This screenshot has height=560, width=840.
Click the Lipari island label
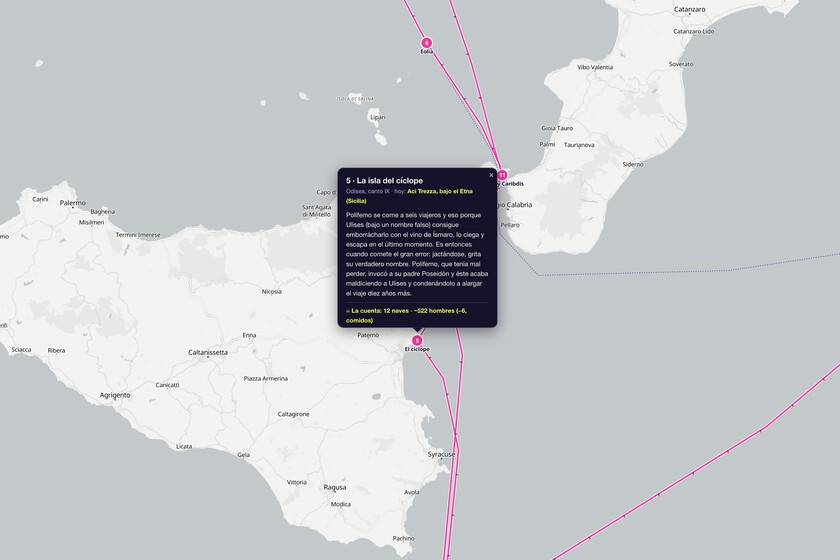(x=378, y=117)
